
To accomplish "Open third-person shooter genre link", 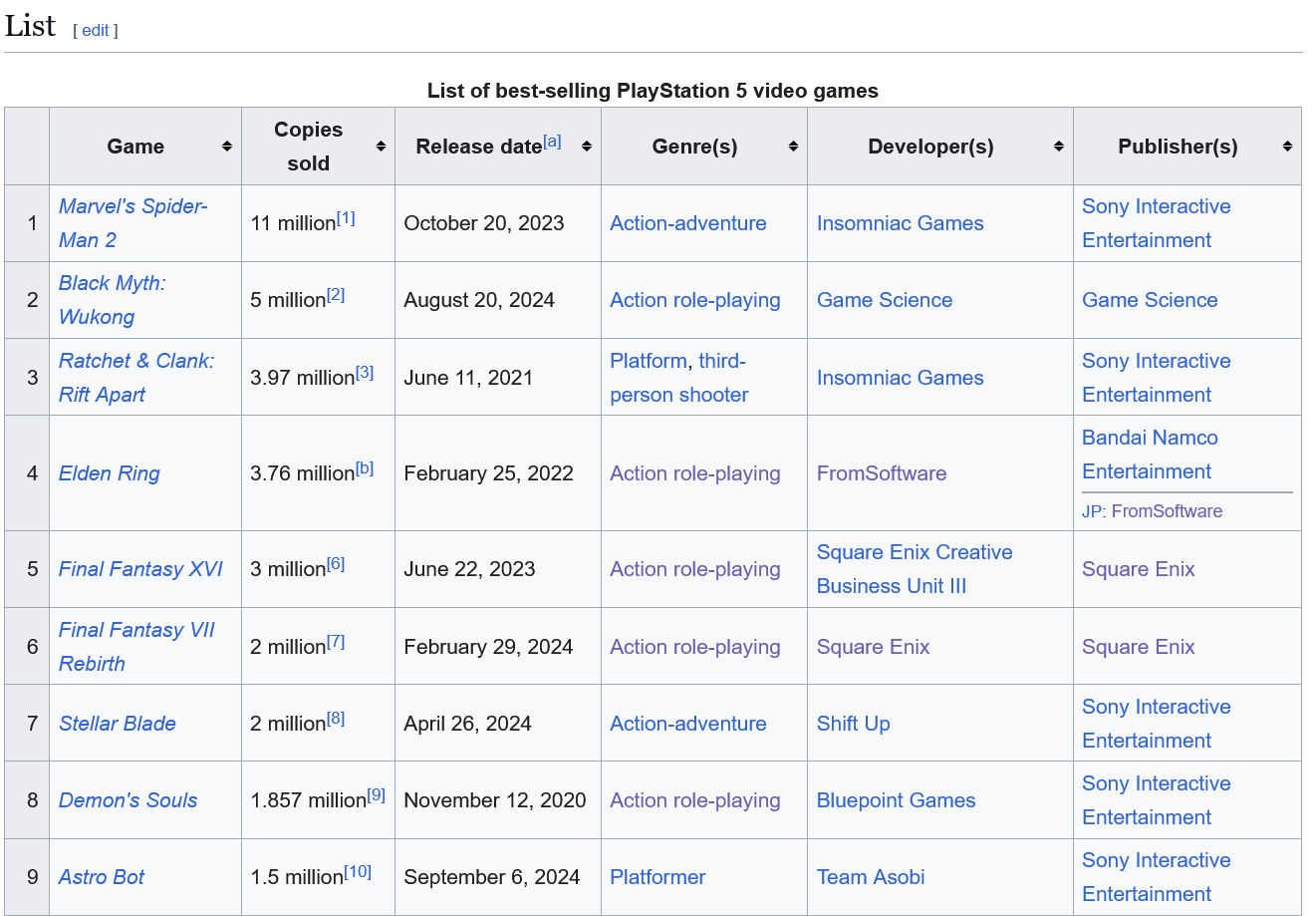I will pyautogui.click(x=679, y=378).
